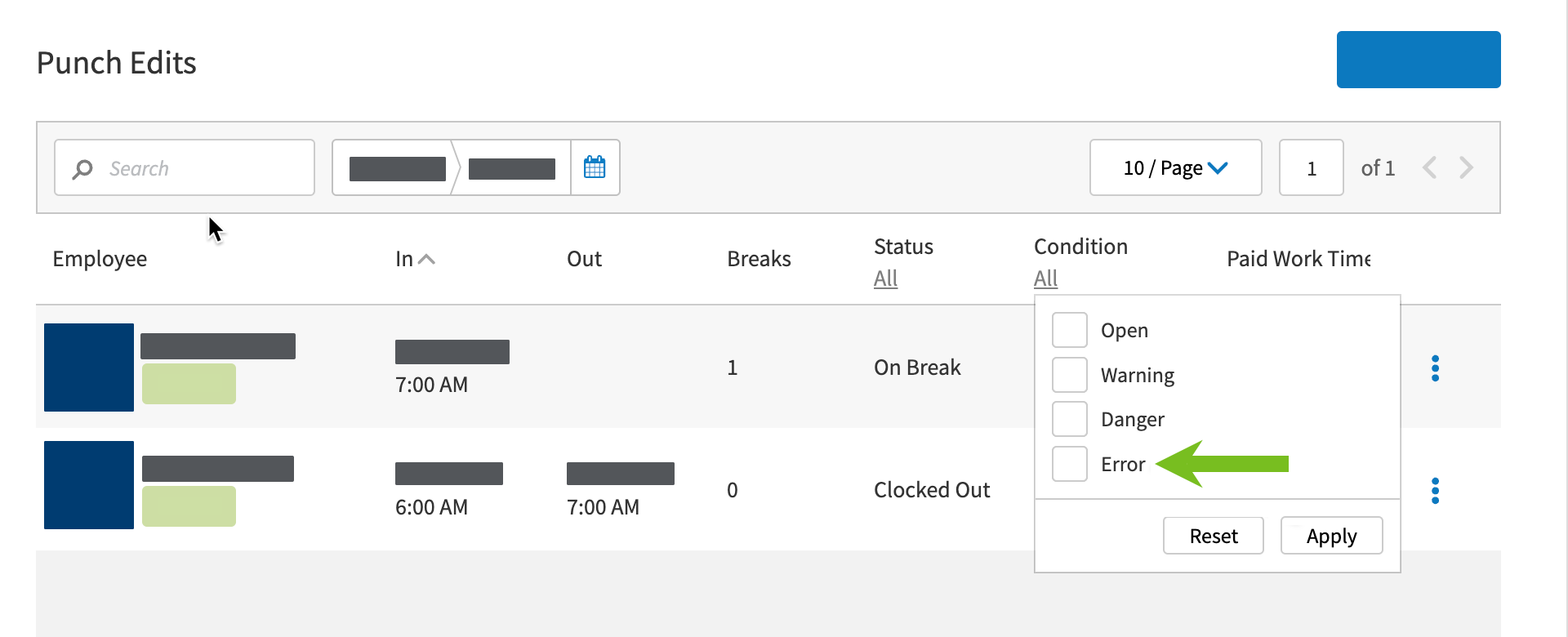
Task: Click the page number field
Action: point(1311,167)
